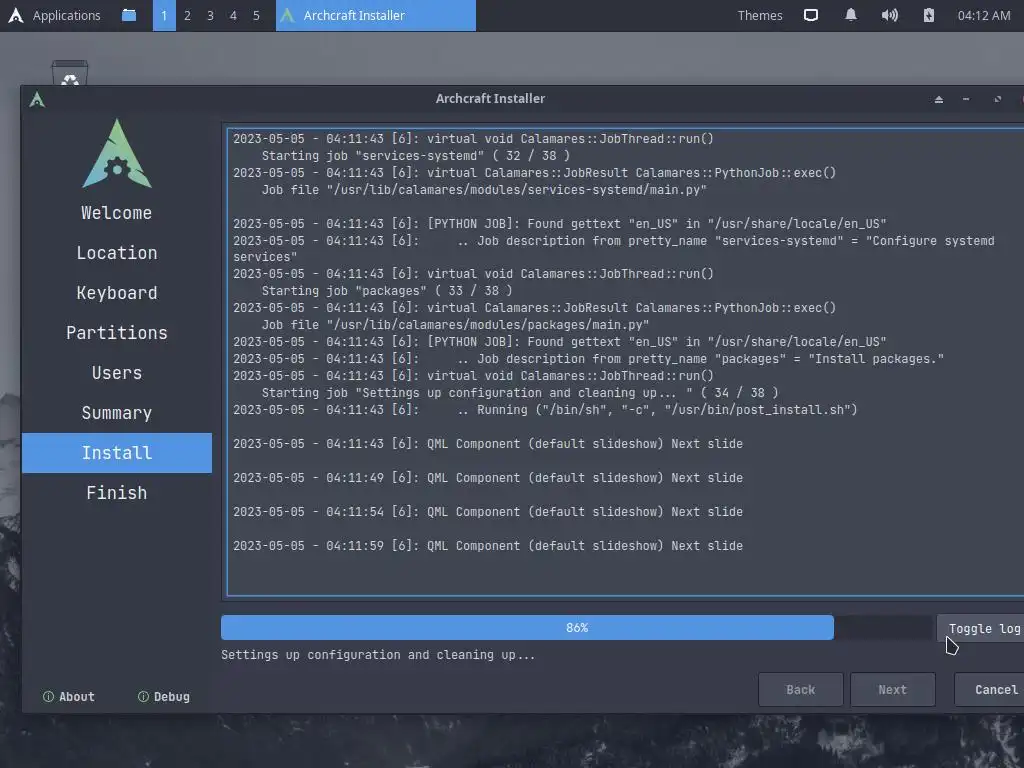Select the Users step in sidebar

click(117, 373)
